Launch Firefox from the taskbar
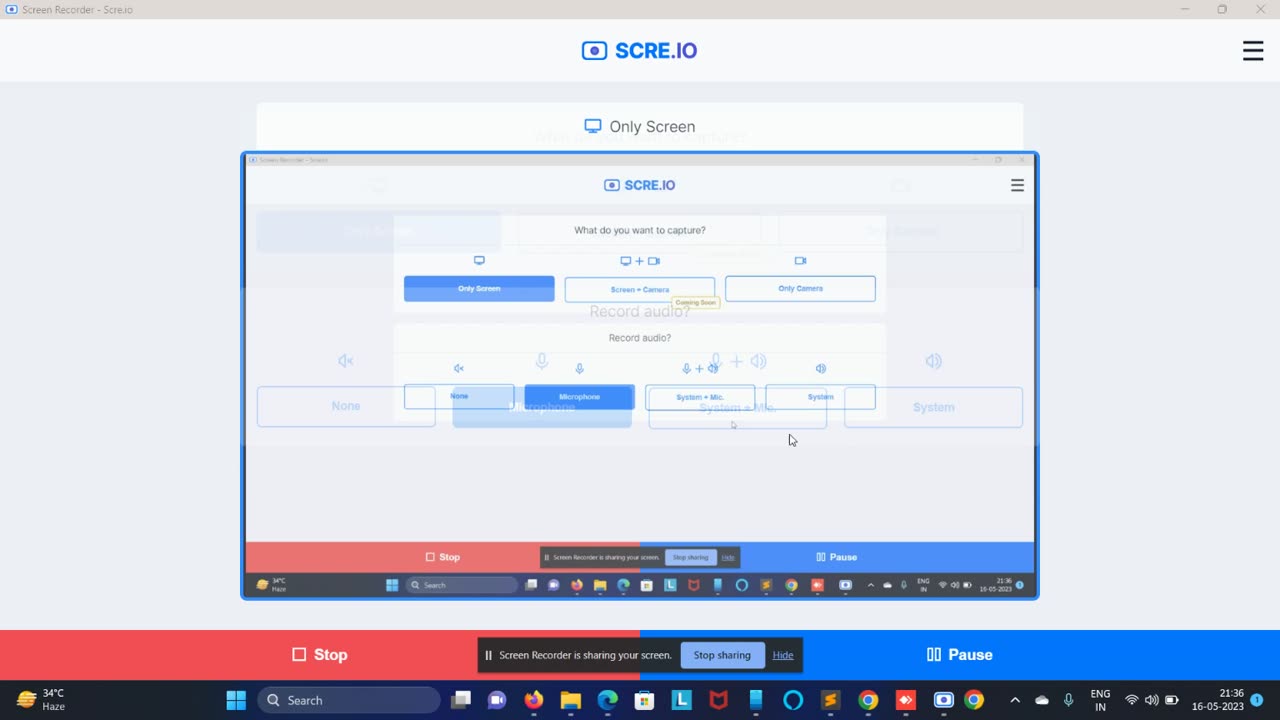The width and height of the screenshot is (1280, 720). [x=534, y=700]
